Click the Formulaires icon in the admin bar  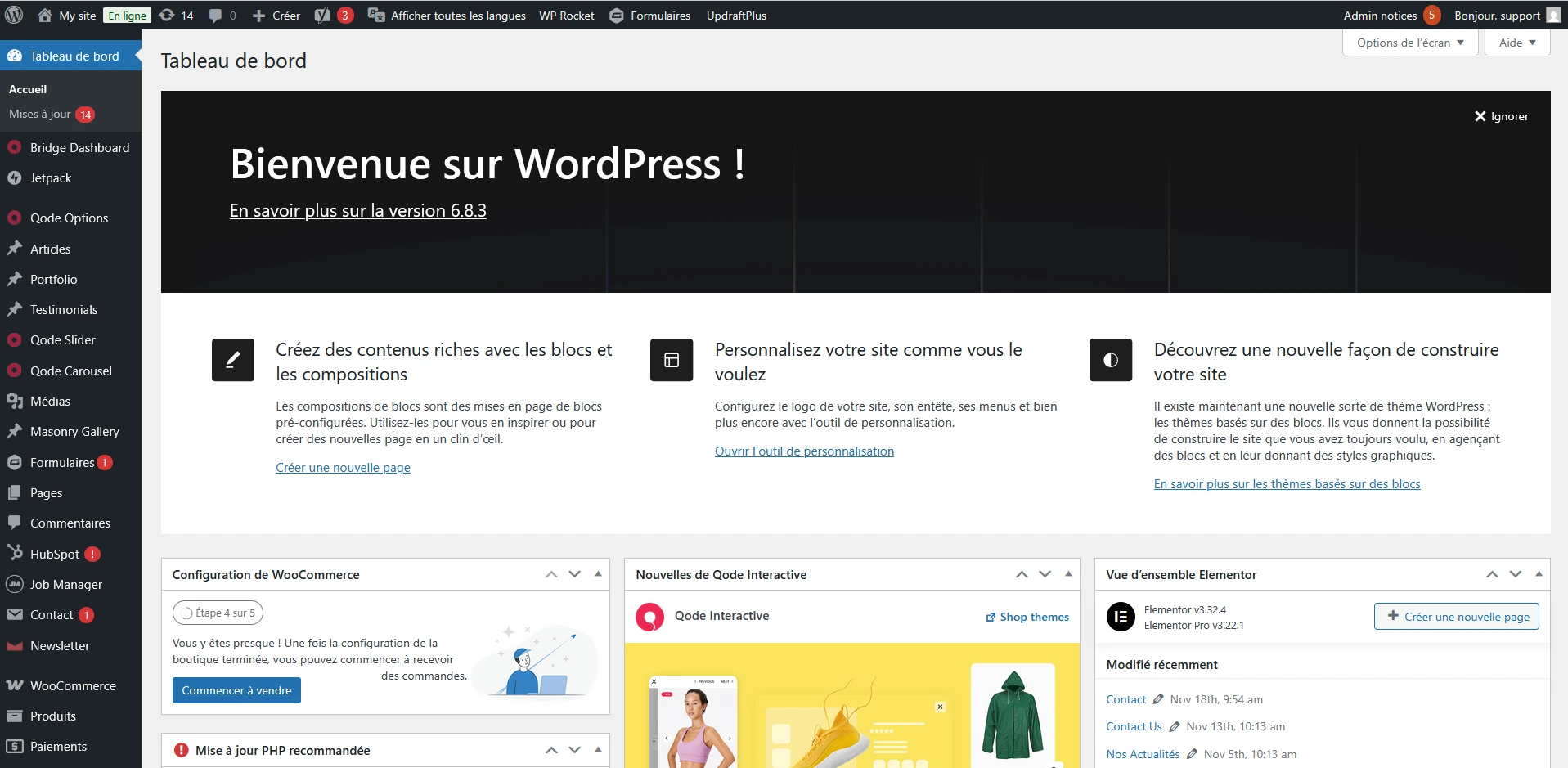[x=618, y=15]
